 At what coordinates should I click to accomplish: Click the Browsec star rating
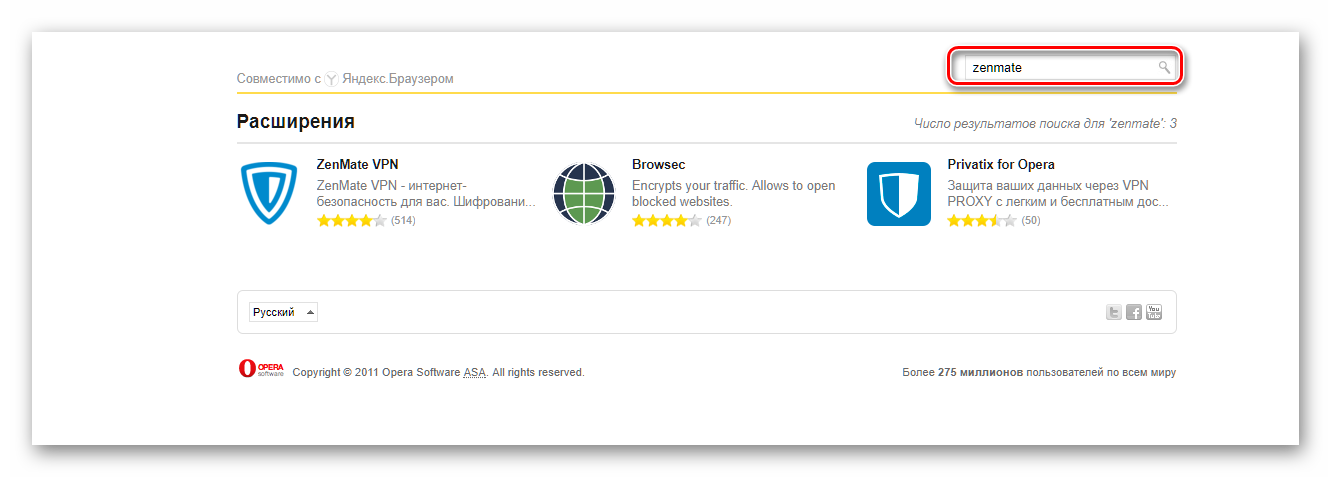coord(667,220)
